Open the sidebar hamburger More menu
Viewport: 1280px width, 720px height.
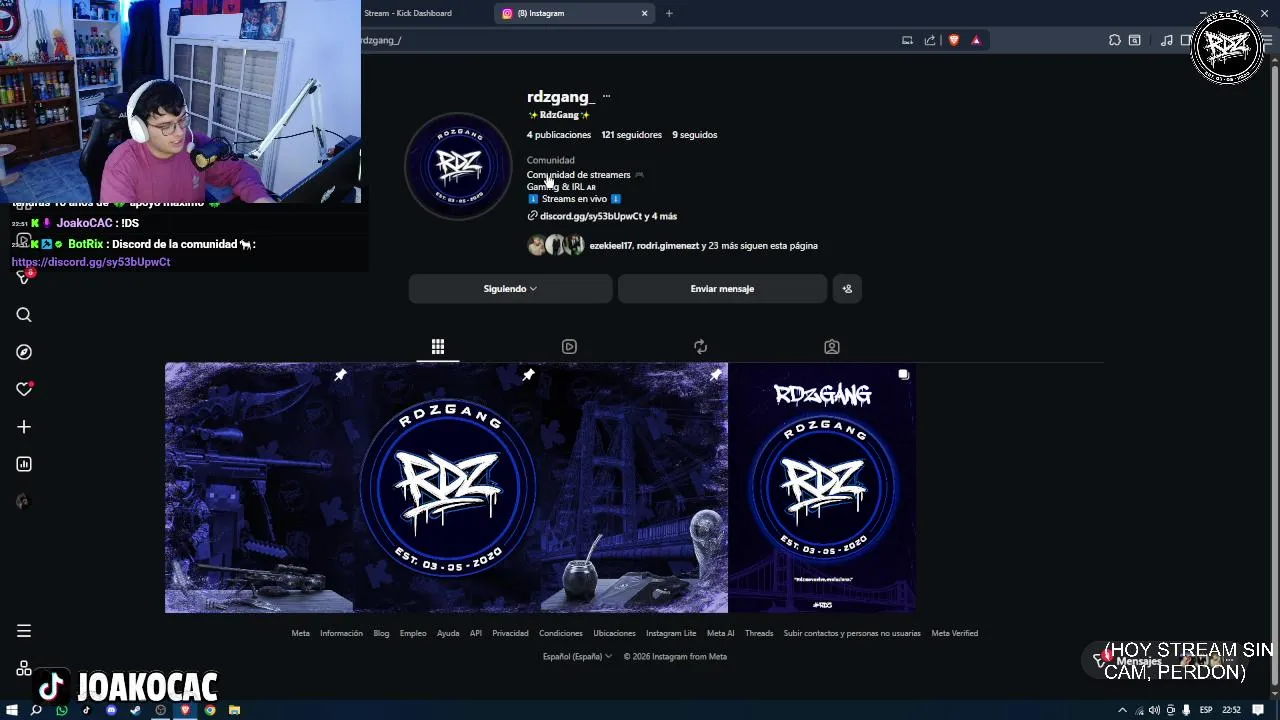tap(24, 631)
